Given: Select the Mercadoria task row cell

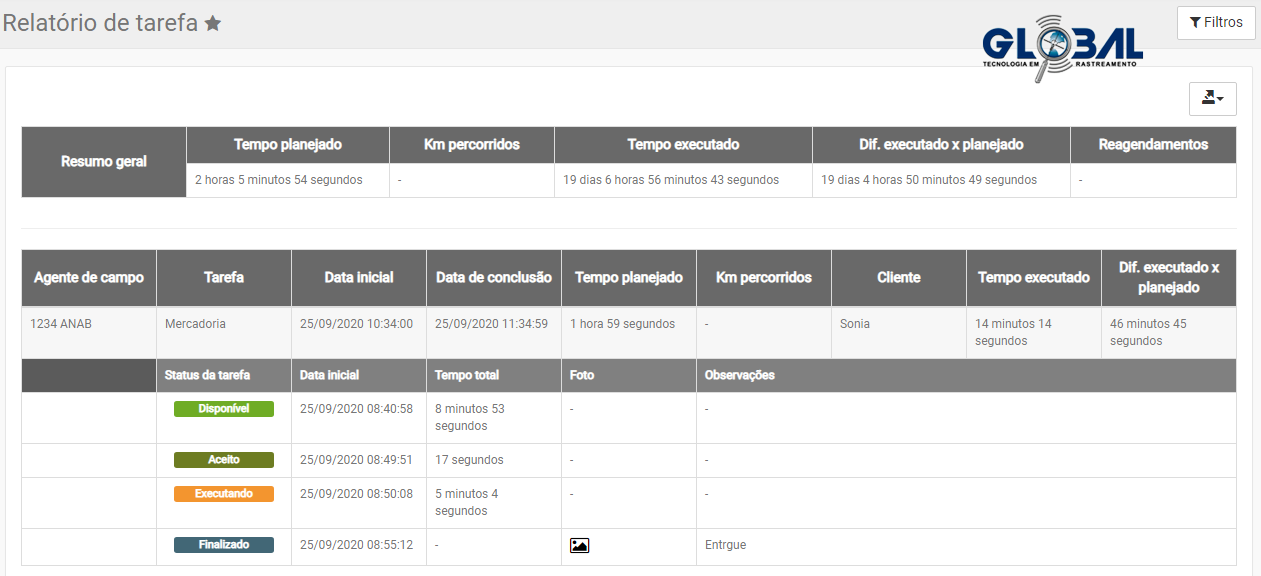Looking at the screenshot, I should 196,324.
